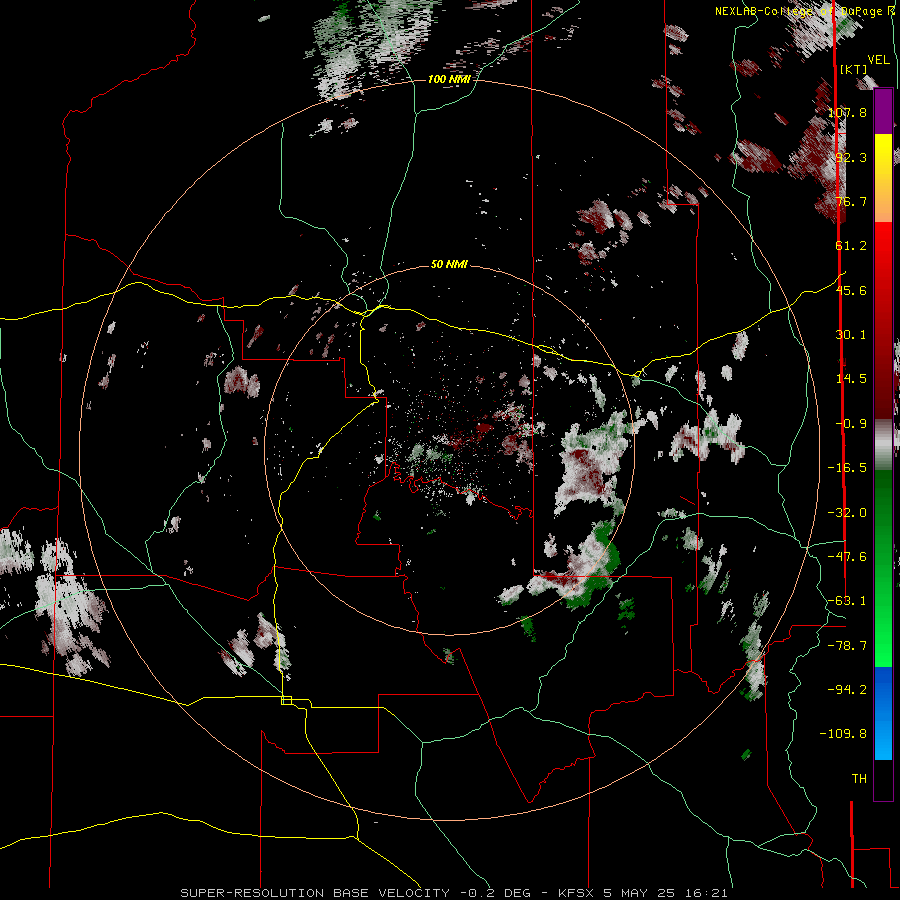This screenshot has width=900, height=900.
Task: Click the 45.6 legend value
Action: pyautogui.click(x=851, y=290)
